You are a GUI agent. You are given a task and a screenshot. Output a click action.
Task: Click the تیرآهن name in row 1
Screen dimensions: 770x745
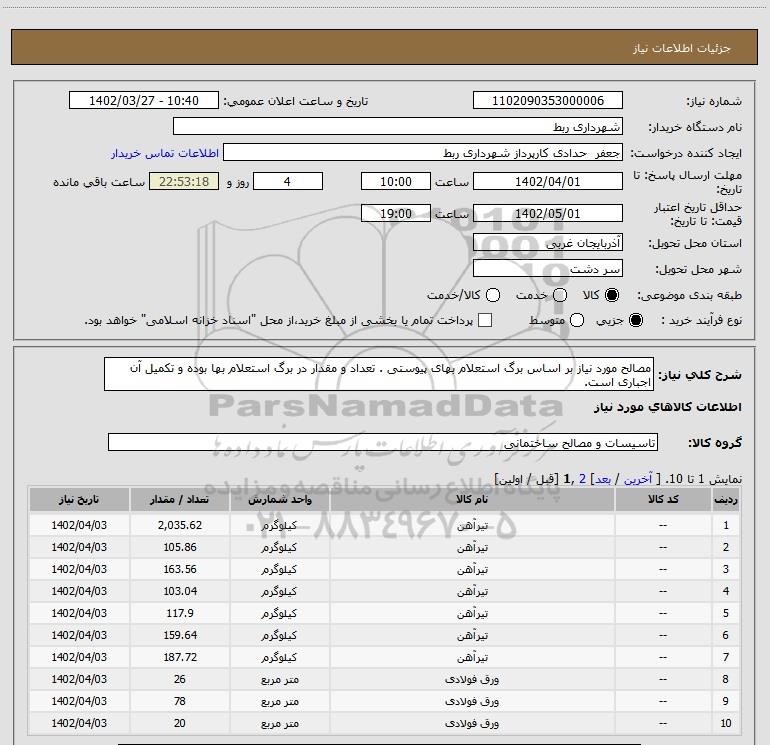click(x=472, y=525)
